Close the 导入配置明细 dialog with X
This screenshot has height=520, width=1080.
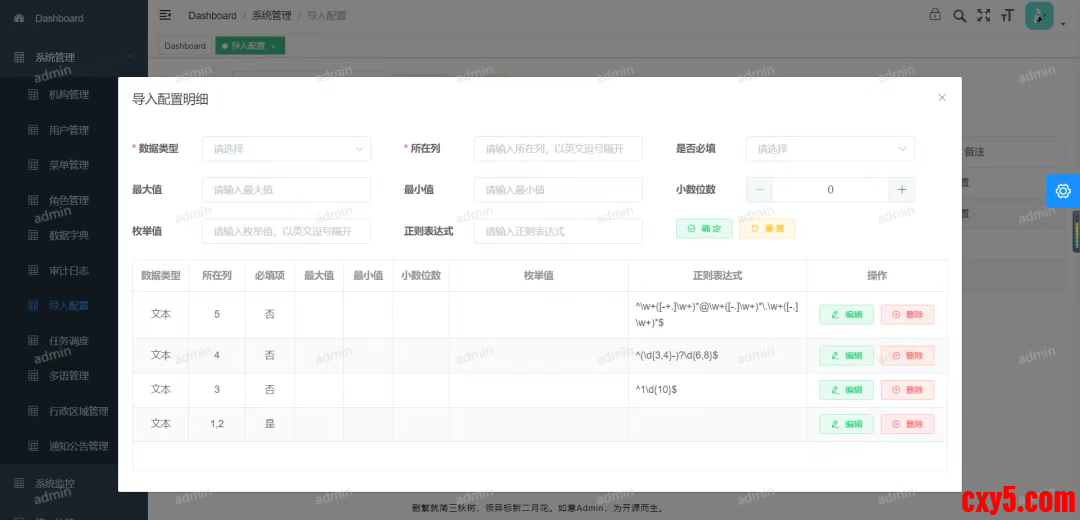coord(942,98)
